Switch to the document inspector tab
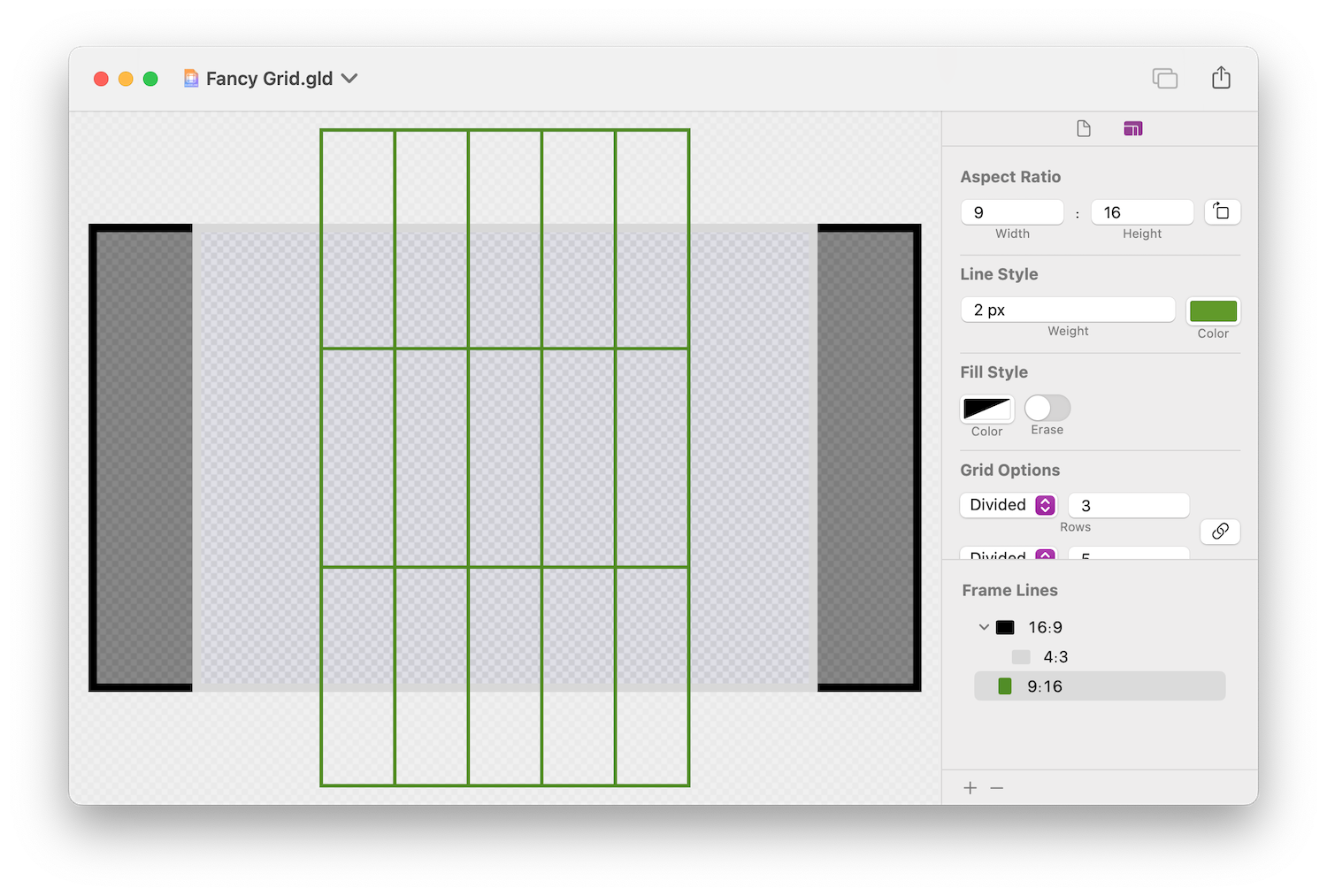 point(1084,129)
